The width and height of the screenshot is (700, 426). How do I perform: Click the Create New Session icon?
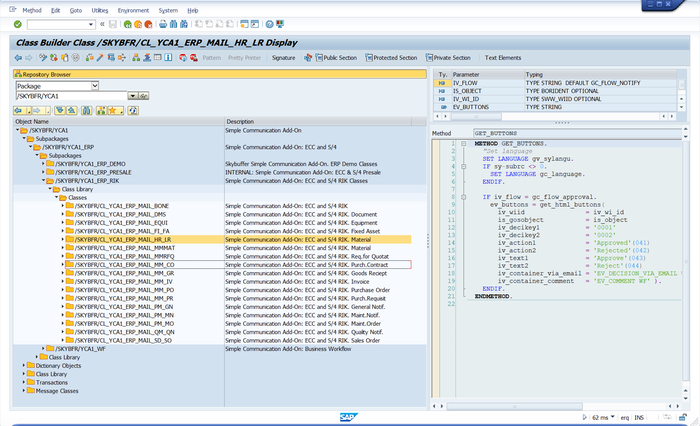pos(244,24)
